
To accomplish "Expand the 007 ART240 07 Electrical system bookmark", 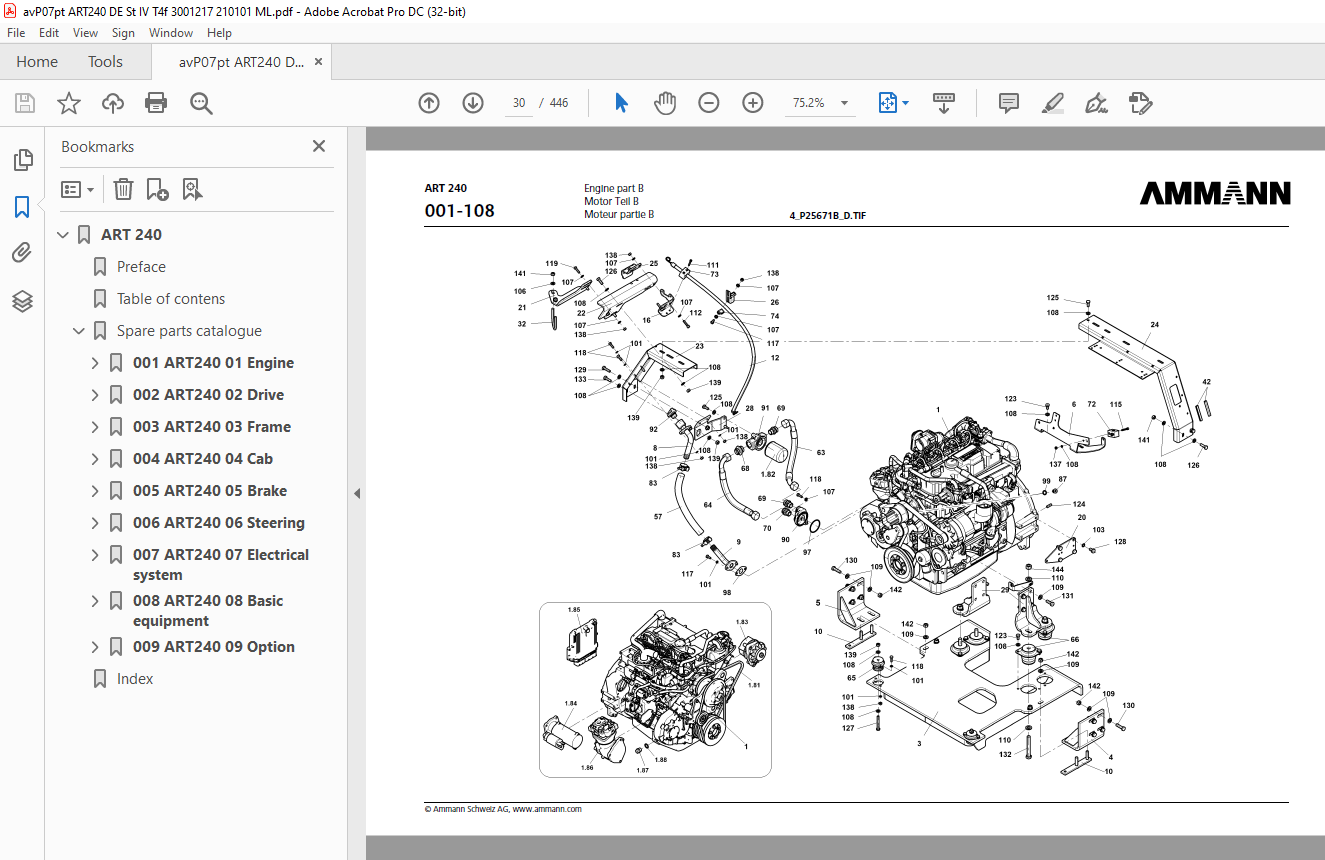I will pyautogui.click(x=95, y=555).
